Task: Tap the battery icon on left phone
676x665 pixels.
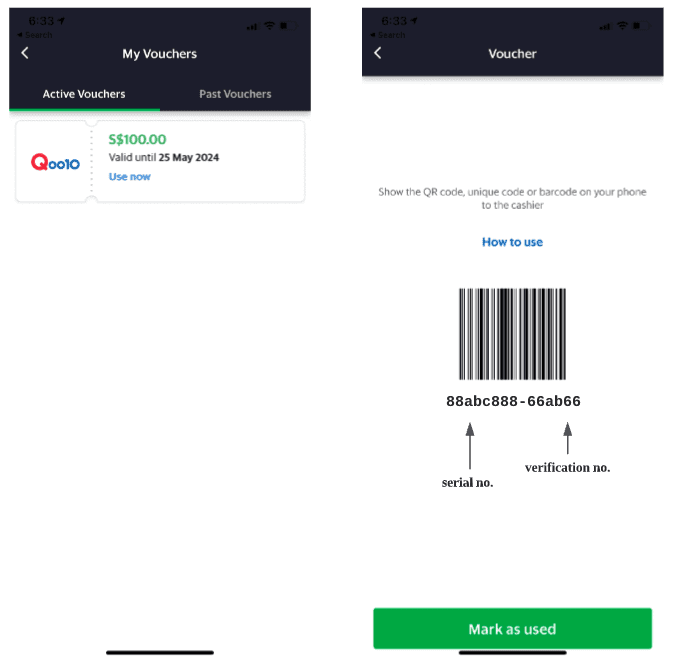Action: pos(288,26)
